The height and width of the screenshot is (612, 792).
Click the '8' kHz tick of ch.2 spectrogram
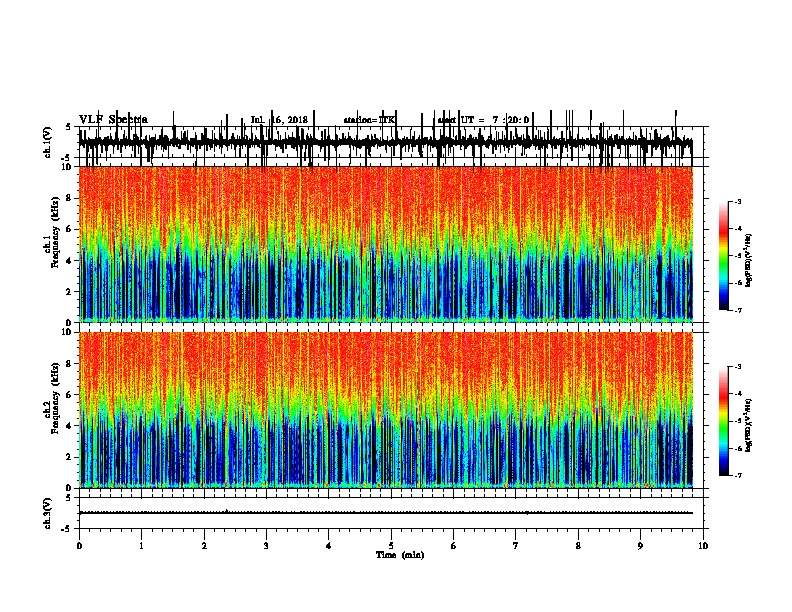[70, 364]
